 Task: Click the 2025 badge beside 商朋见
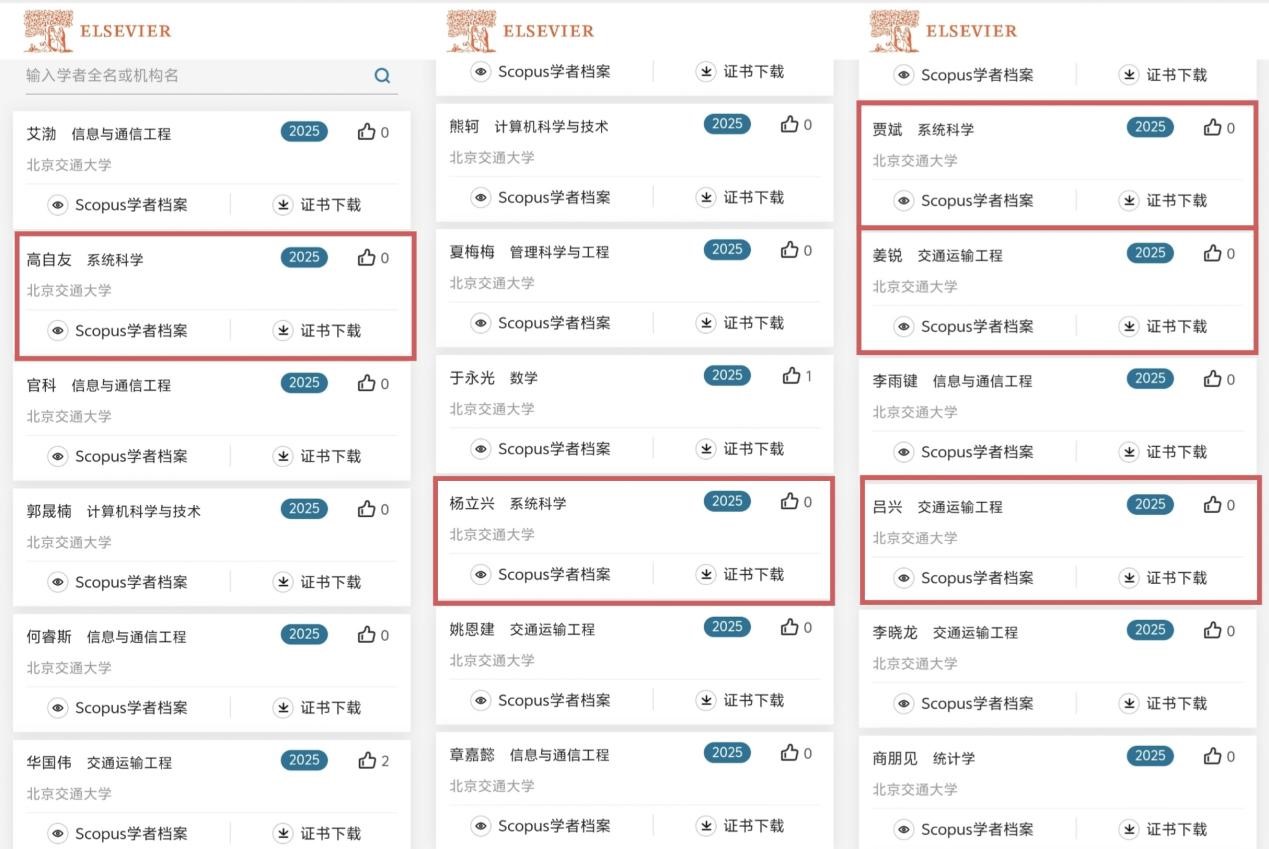pyautogui.click(x=1150, y=756)
